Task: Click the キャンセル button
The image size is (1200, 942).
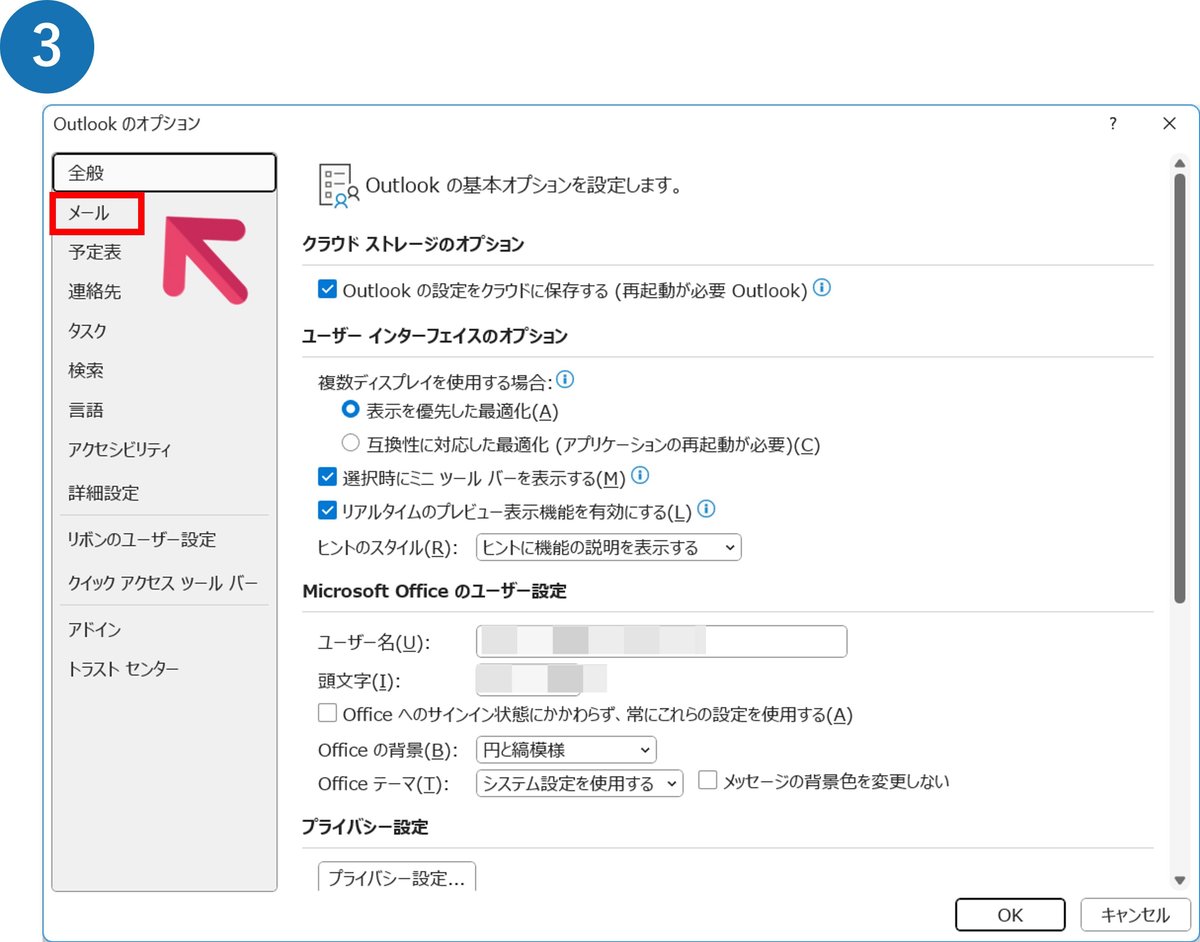Action: tap(1135, 914)
